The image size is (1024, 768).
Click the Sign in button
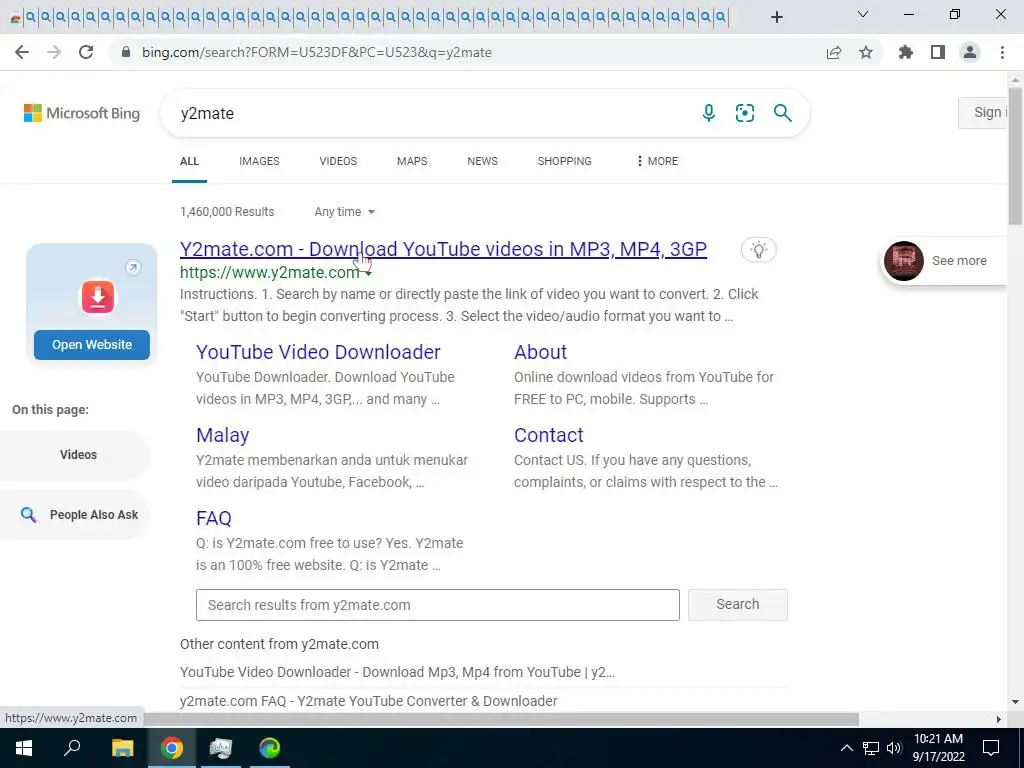tap(983, 112)
